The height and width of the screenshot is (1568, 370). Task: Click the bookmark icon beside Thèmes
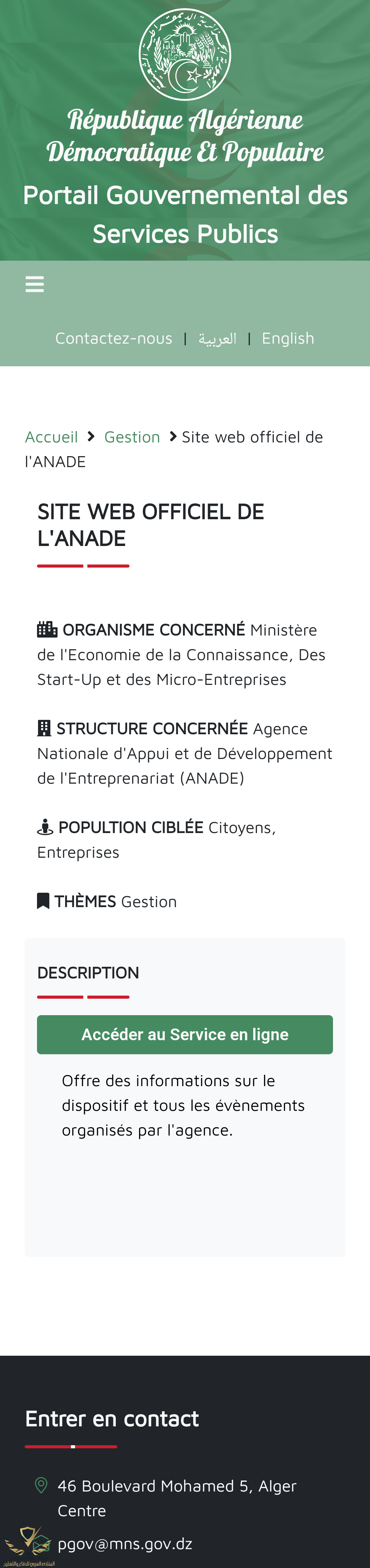pos(43,901)
